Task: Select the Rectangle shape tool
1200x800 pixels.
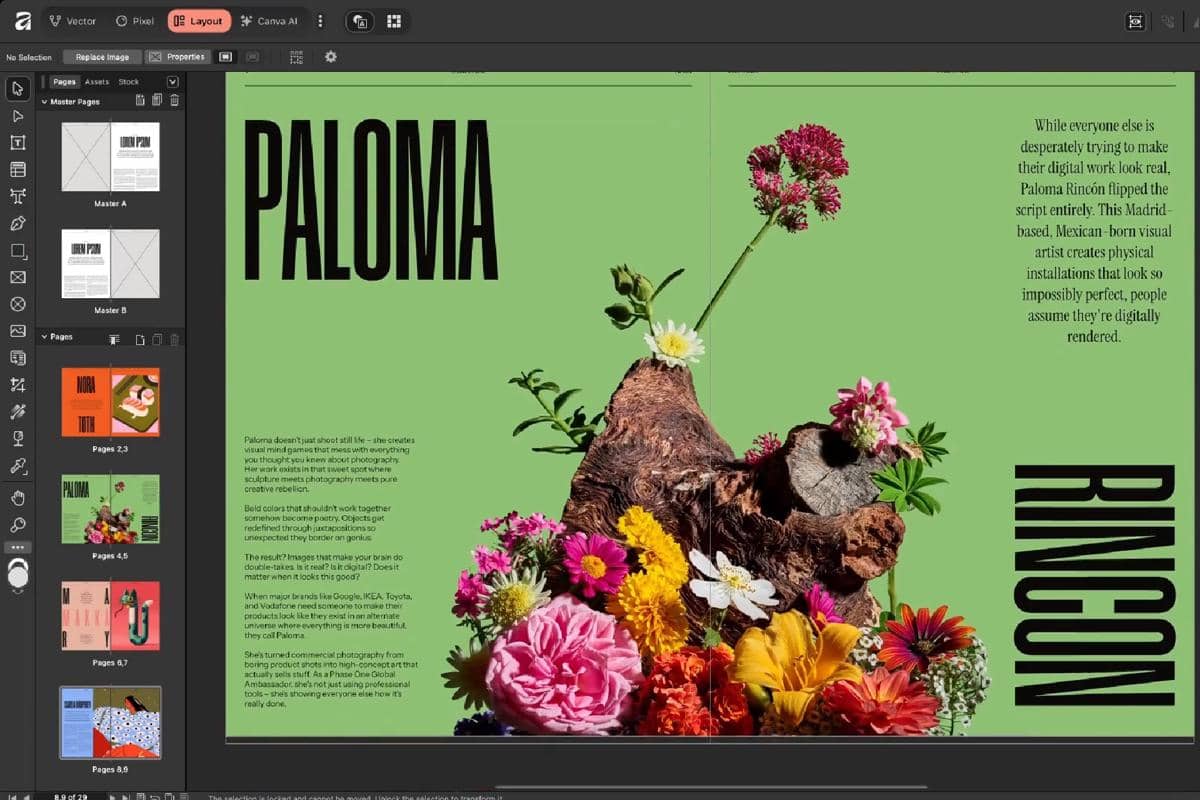Action: [x=18, y=250]
